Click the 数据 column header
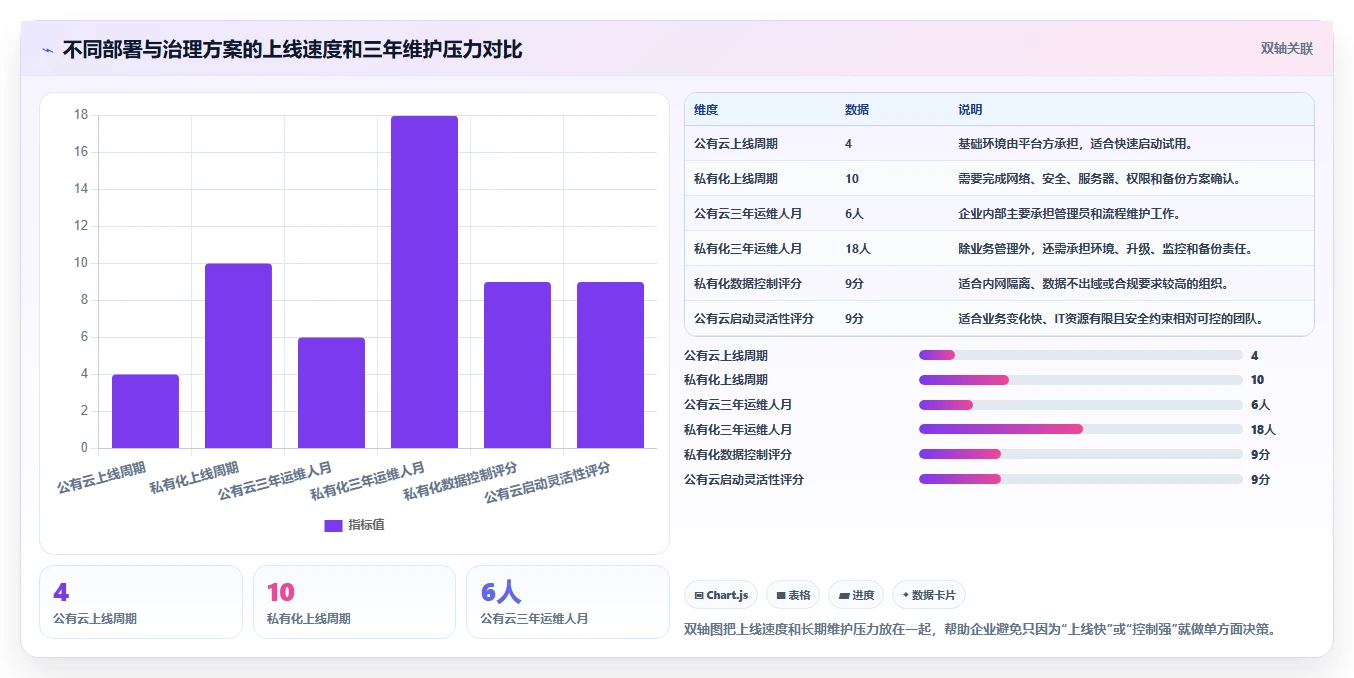 pyautogui.click(x=857, y=110)
